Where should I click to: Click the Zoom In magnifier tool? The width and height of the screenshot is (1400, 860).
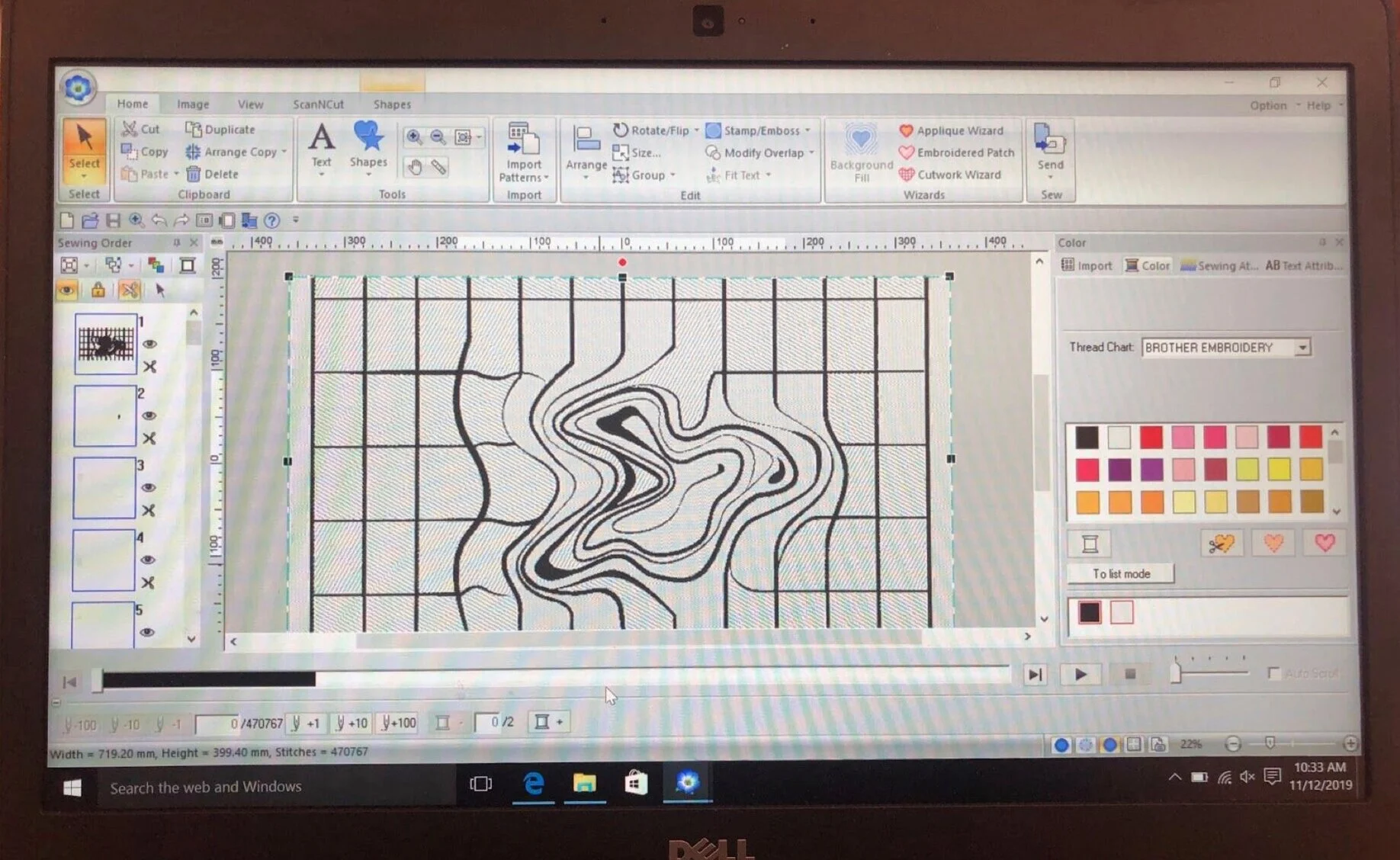(414, 137)
